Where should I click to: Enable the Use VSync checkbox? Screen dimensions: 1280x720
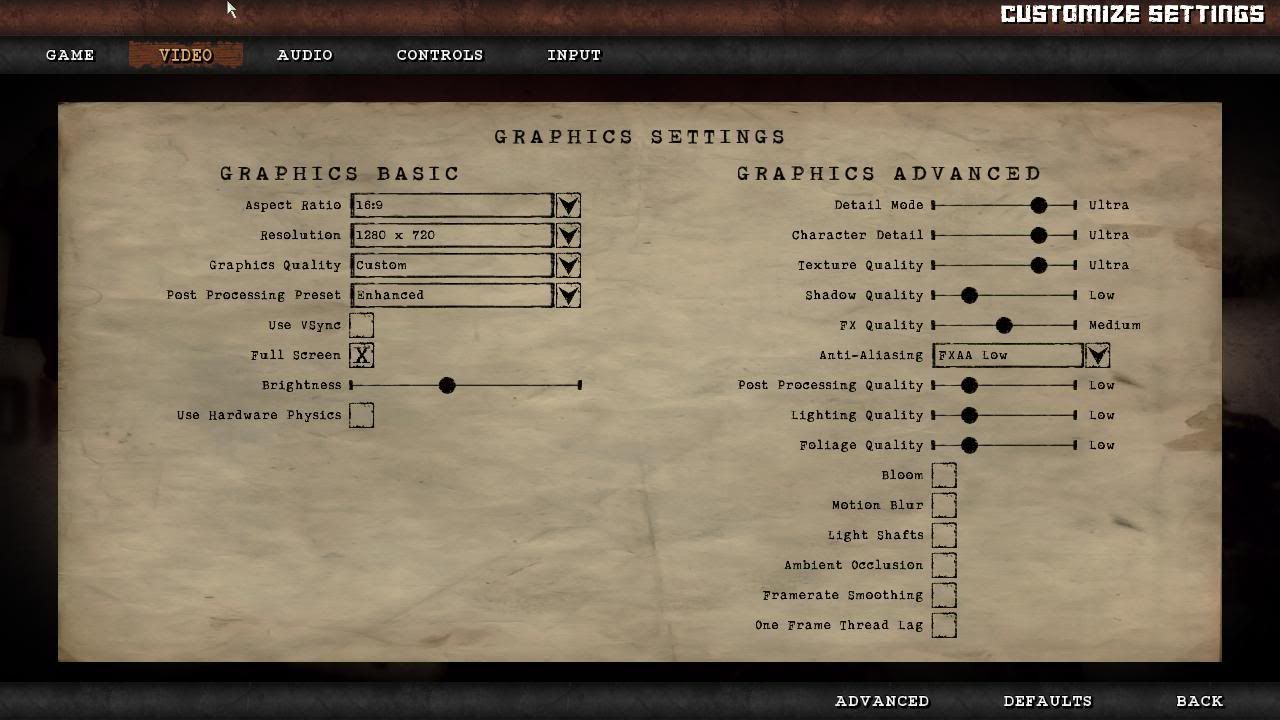point(361,325)
